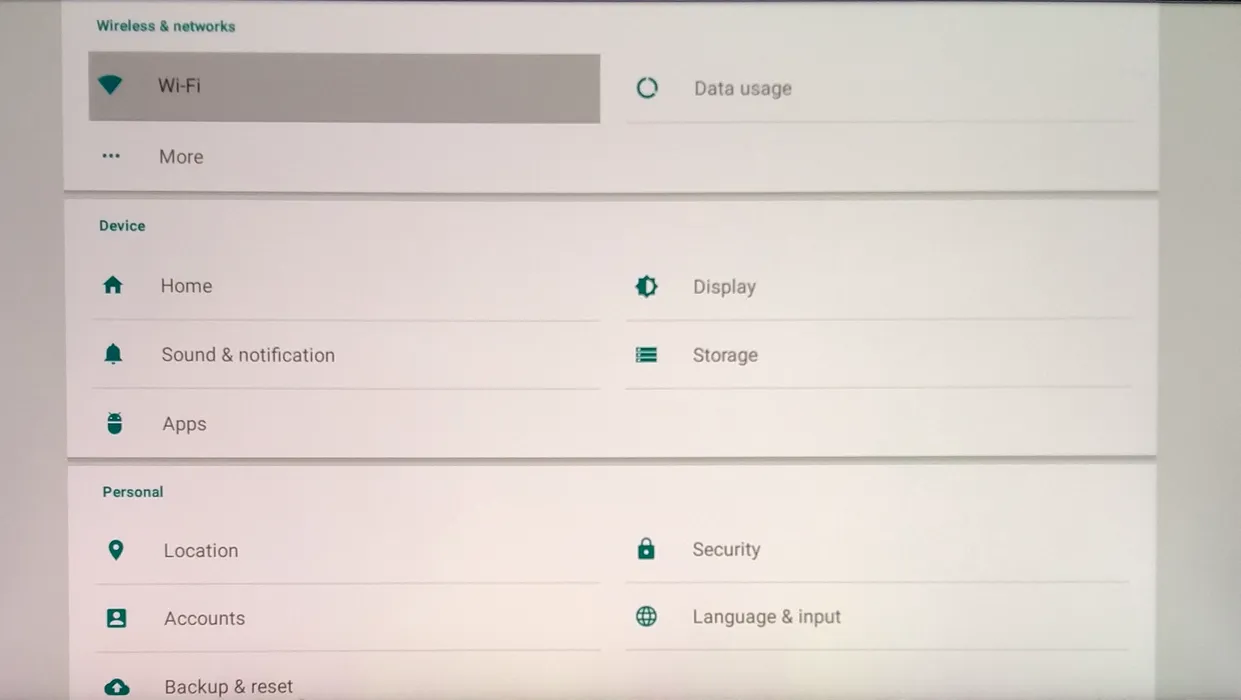Tap the Wi-Fi signal icon
1241x700 pixels.
110,85
